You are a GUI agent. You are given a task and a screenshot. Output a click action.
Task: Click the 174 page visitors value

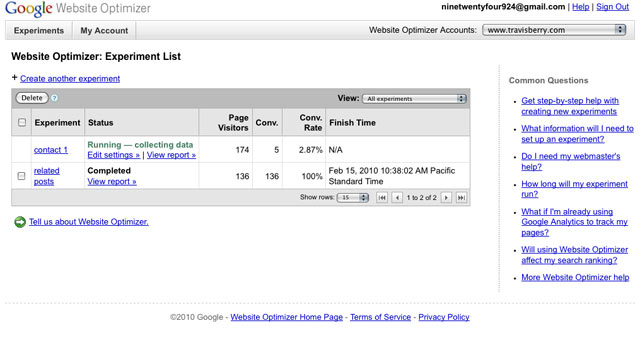tap(242, 150)
